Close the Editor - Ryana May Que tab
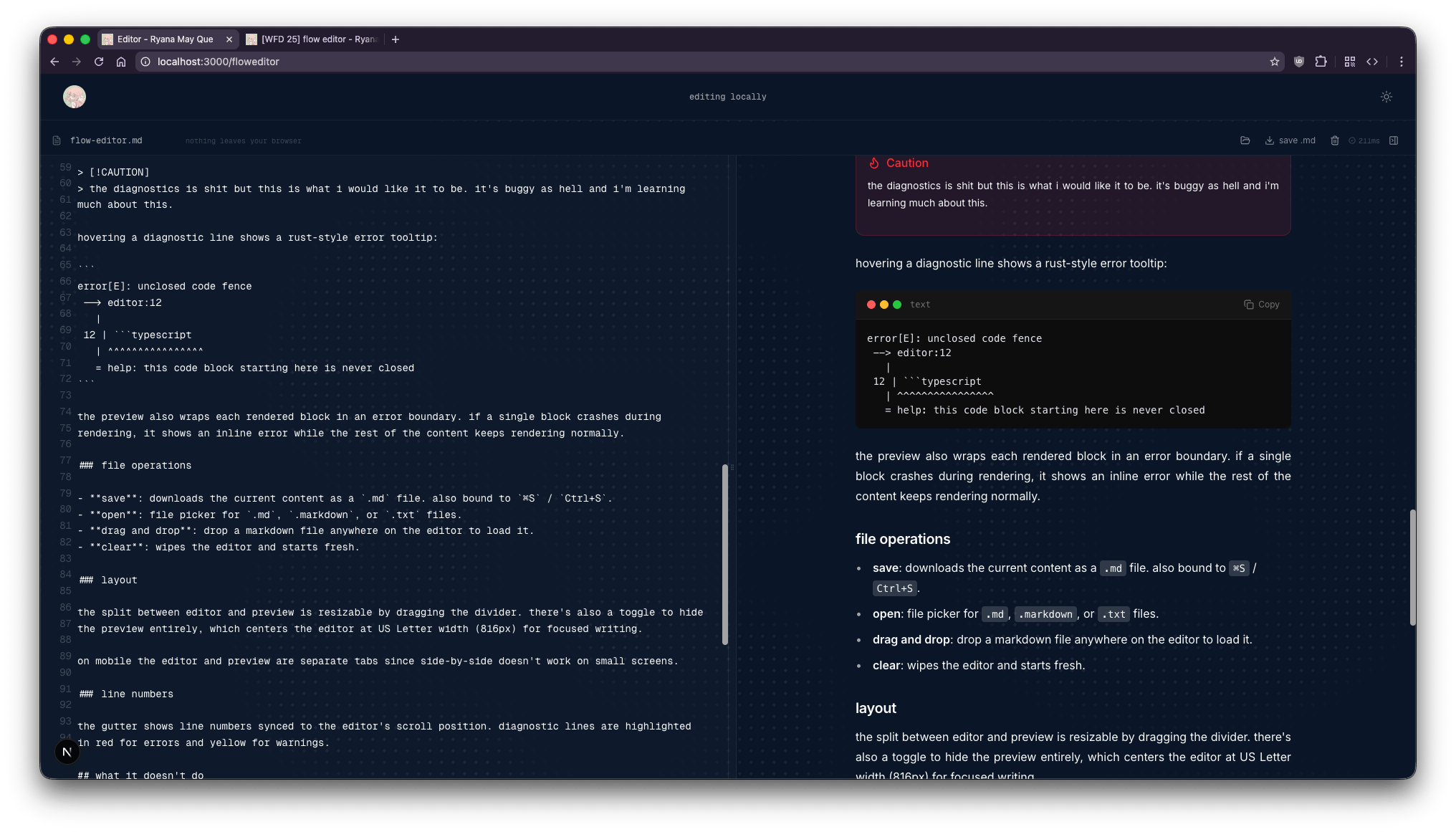This screenshot has width=1456, height=832. 229,39
